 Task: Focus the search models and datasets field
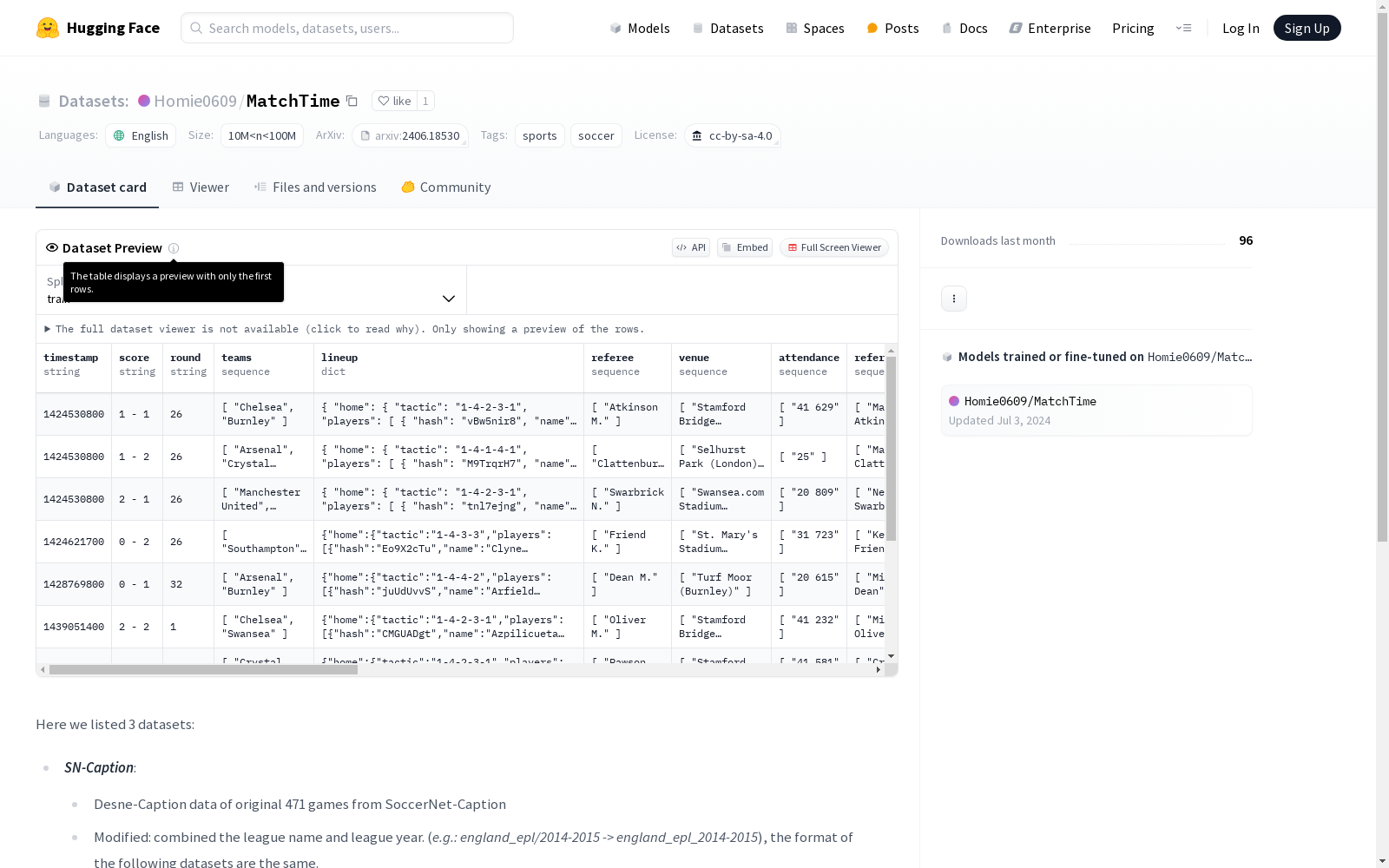point(347,28)
